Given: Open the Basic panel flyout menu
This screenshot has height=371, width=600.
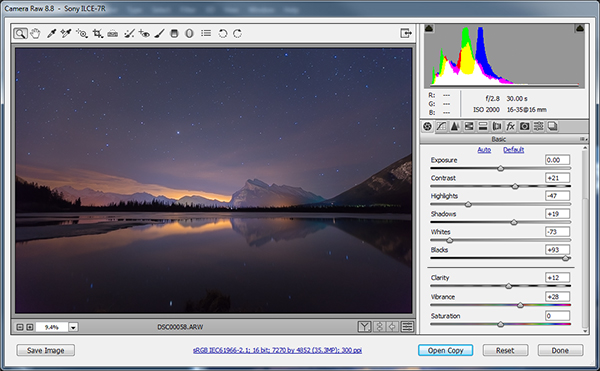Looking at the screenshot, I should (x=584, y=139).
